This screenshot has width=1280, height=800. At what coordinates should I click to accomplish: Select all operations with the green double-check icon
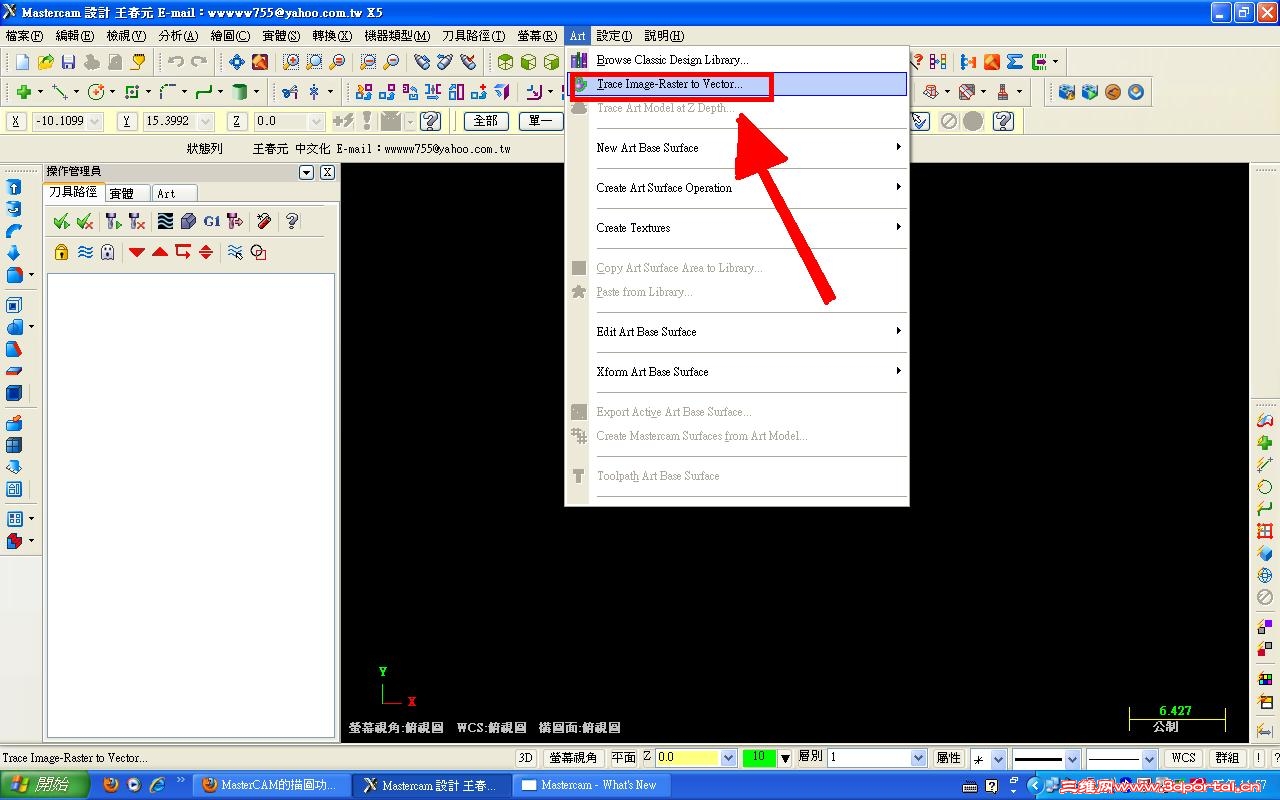62,221
